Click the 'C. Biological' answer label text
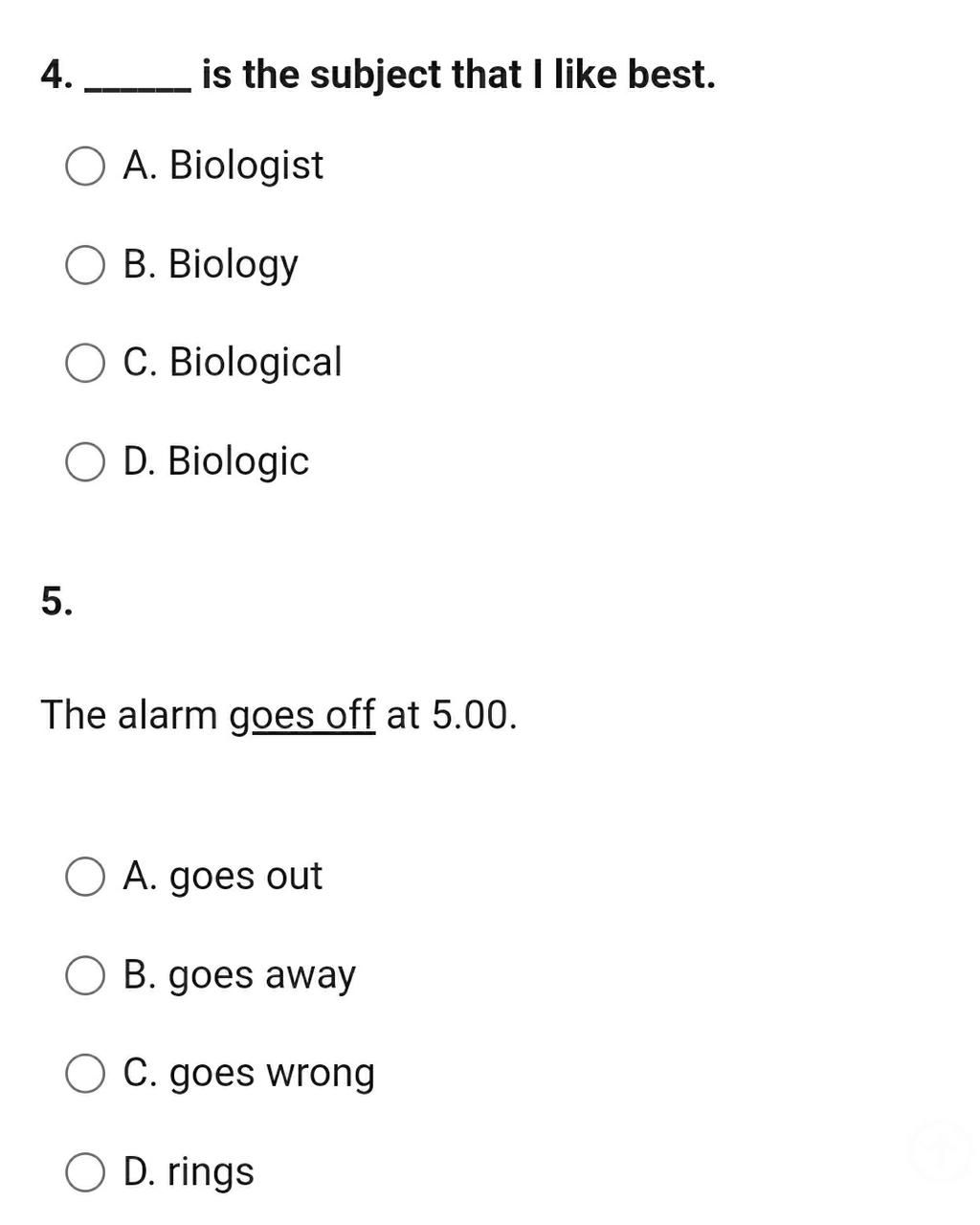The width and height of the screenshot is (980, 1225). [x=233, y=363]
